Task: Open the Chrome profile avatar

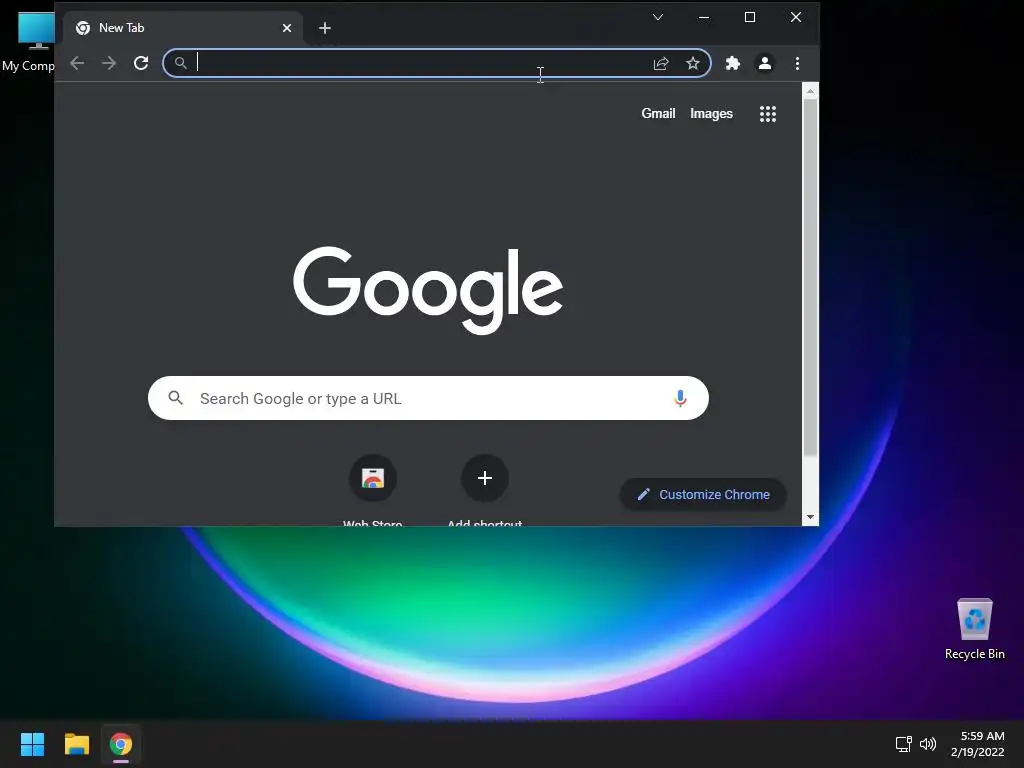Action: point(765,63)
